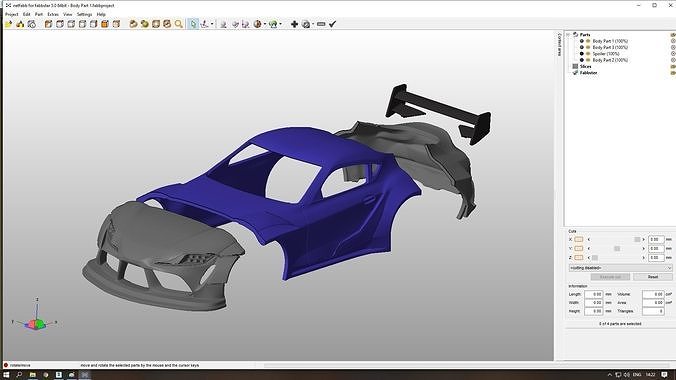Open the Settings menu

point(84,14)
